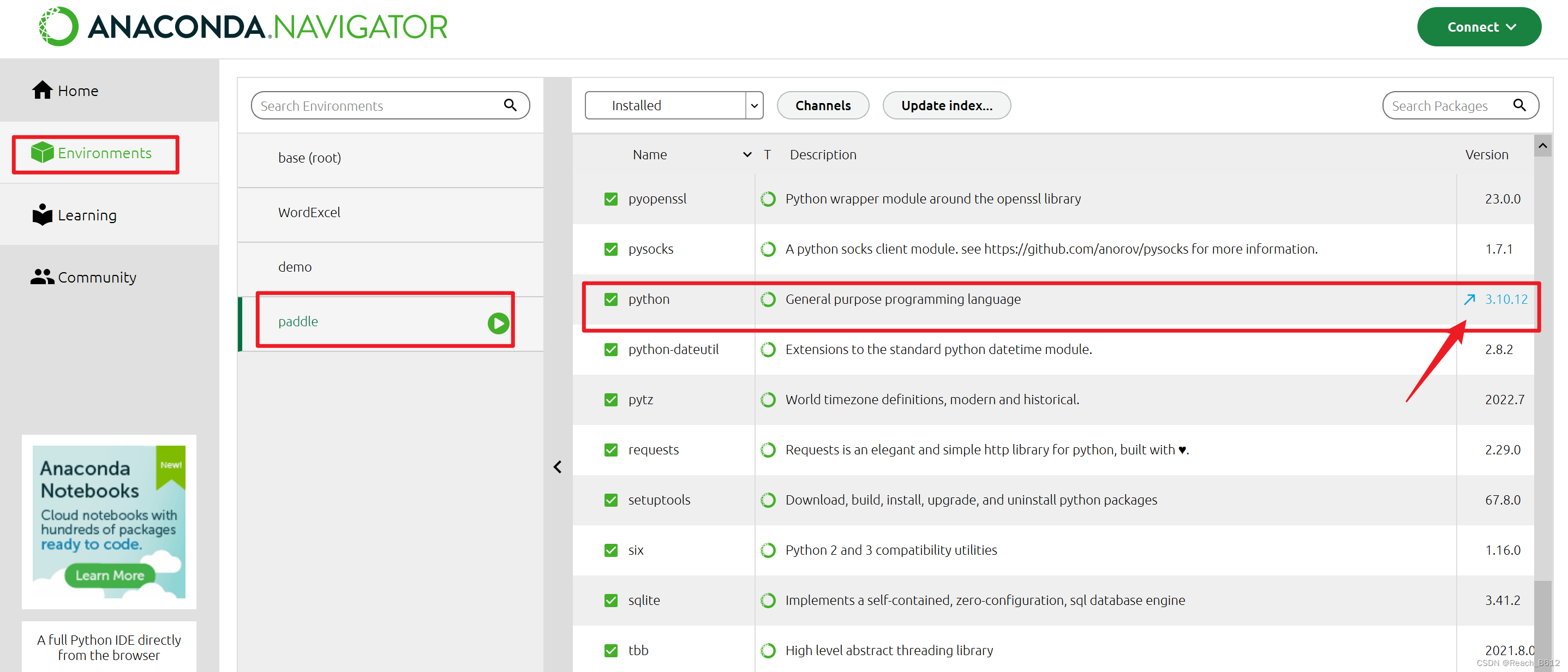The image size is (1568, 672).
Task: Click the Search Environments magnifier icon
Action: tap(510, 105)
